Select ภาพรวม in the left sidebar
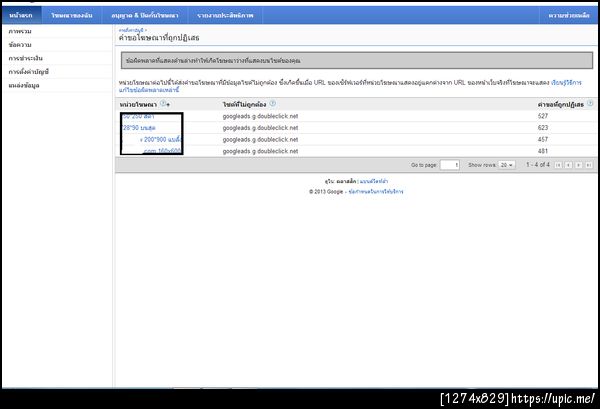Screen dimensions: 600x409 point(20,31)
